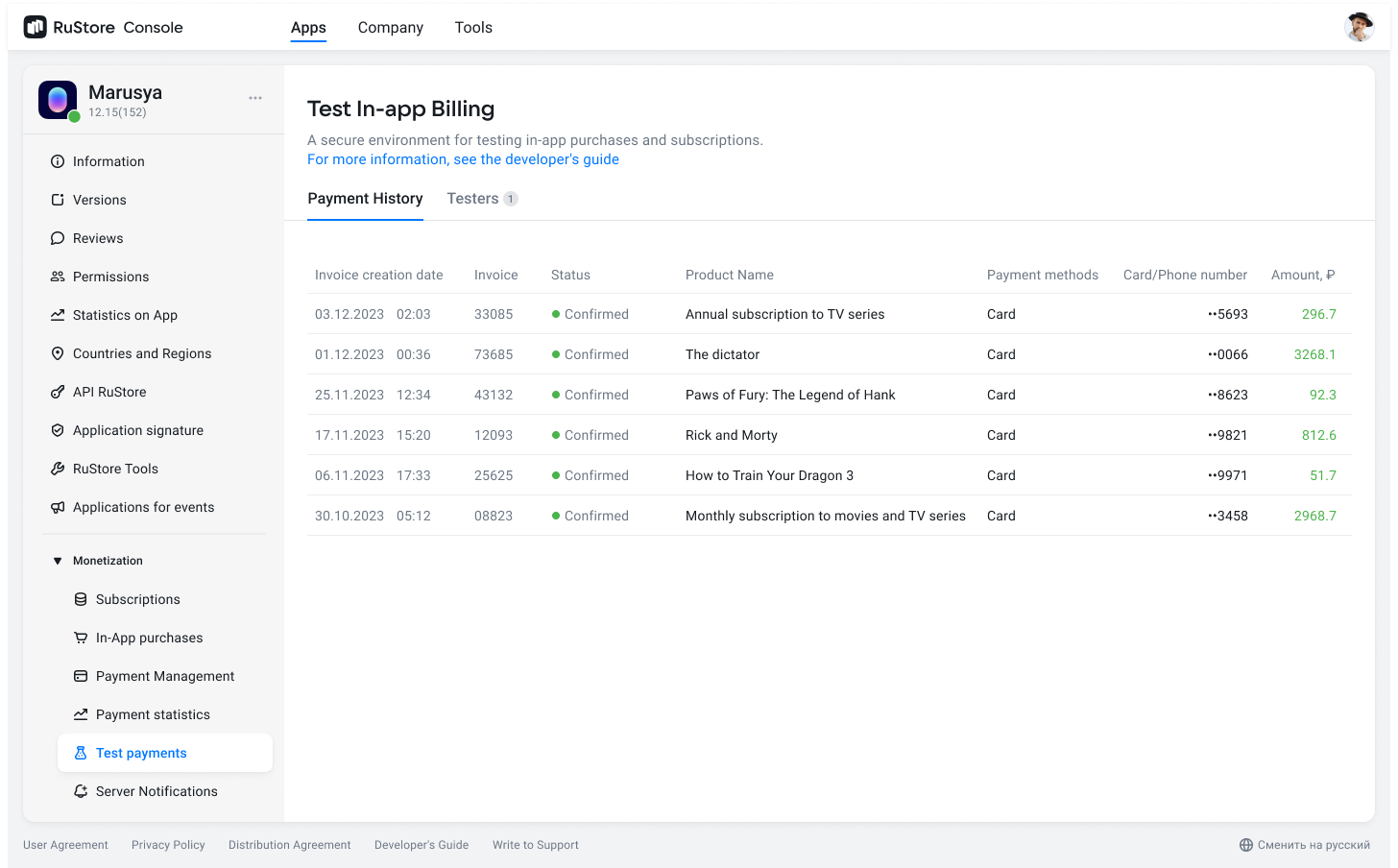Click invoice number 73685
The image size is (1398, 868).
(494, 354)
